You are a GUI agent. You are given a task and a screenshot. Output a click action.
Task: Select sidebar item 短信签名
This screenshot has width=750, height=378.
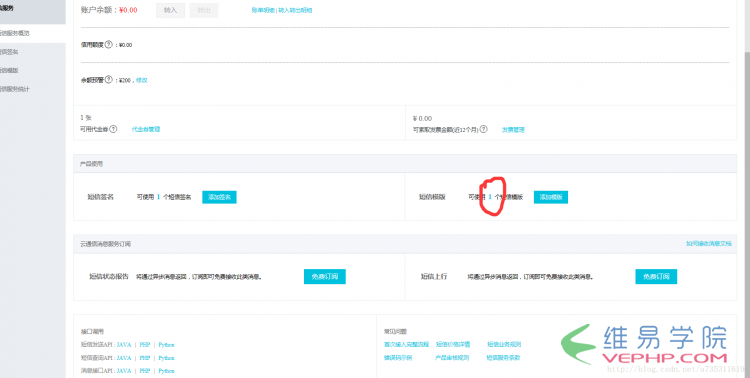click(x=33, y=52)
